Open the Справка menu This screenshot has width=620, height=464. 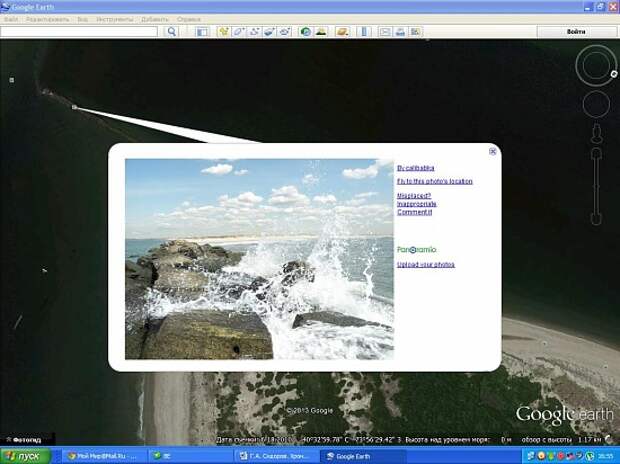189,19
